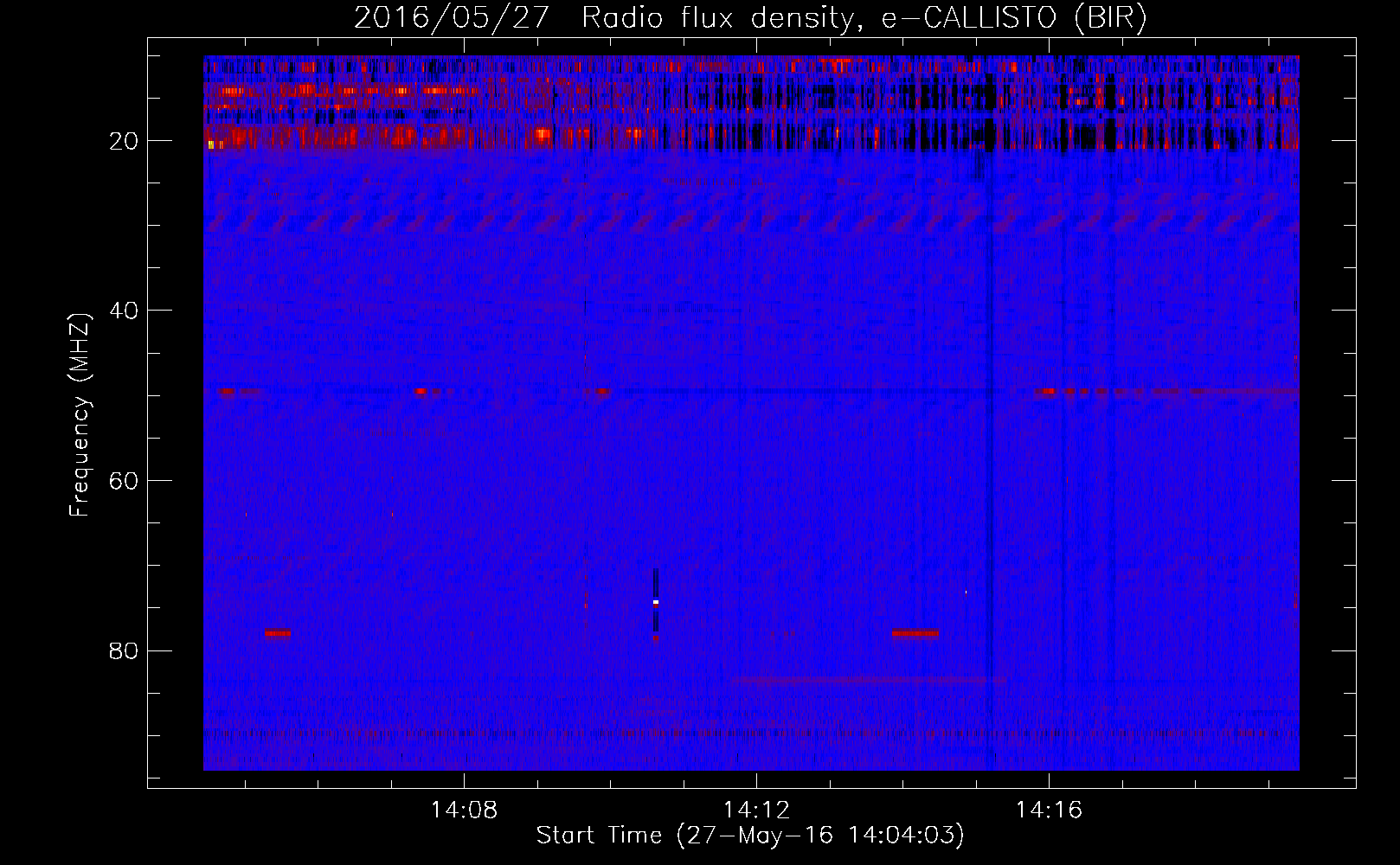Viewport: 1400px width, 865px height.
Task: Click the x-axis label "Start Time (27-May-16 14:04:03)"
Action: point(750,836)
